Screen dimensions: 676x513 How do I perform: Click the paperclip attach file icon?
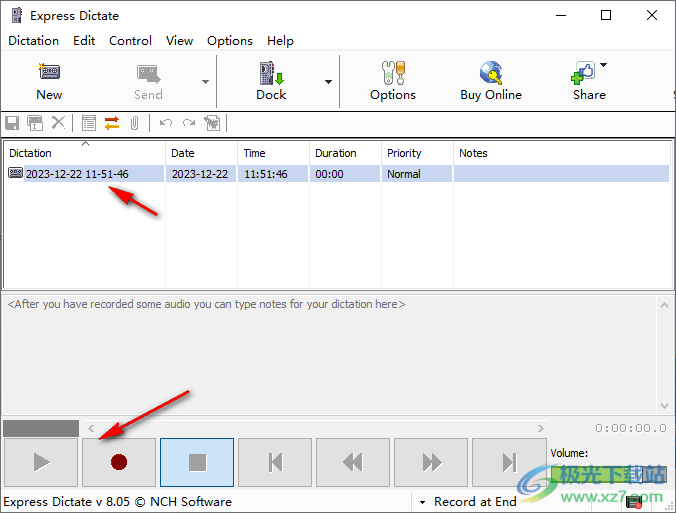coord(133,123)
